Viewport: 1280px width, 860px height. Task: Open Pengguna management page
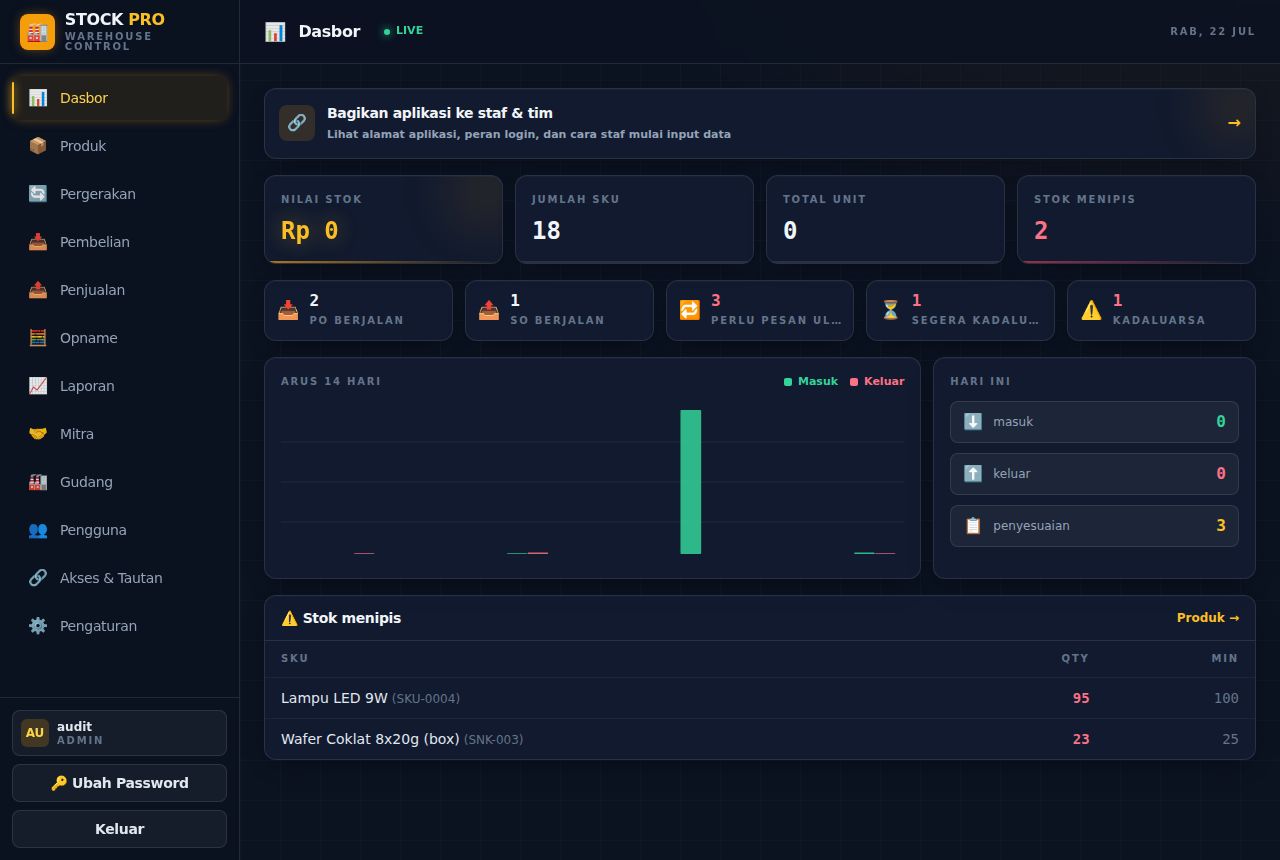(x=120, y=530)
